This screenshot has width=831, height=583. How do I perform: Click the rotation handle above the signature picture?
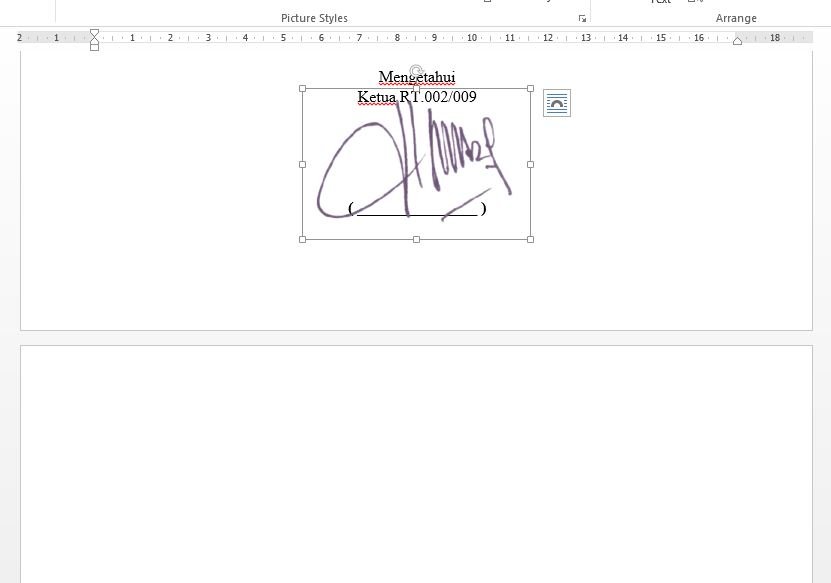pos(416,72)
